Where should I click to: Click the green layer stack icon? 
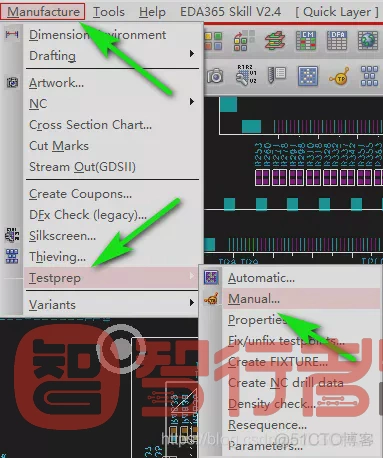pos(275,41)
